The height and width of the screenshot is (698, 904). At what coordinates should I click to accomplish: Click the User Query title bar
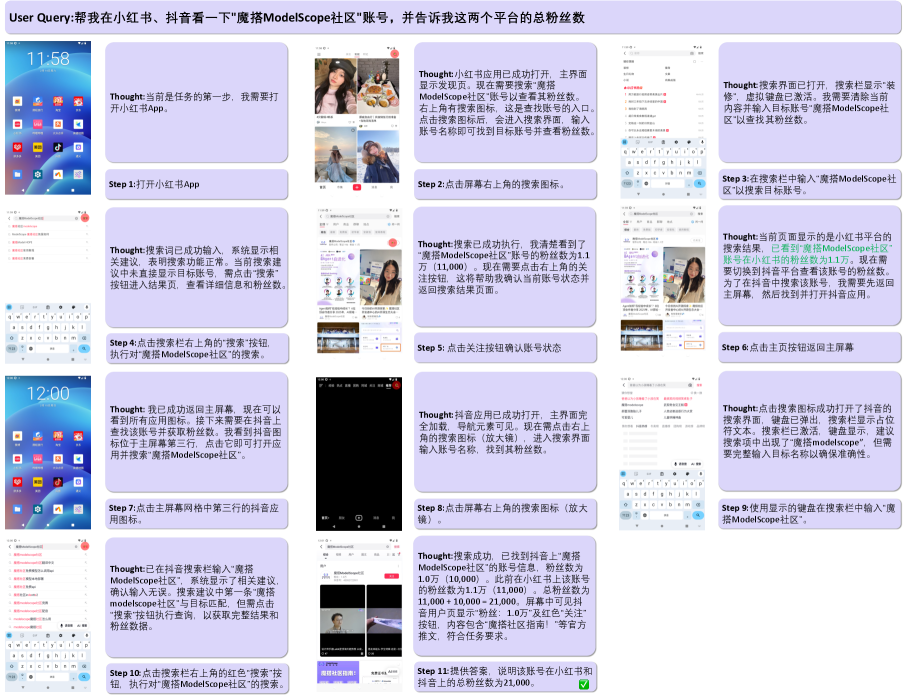[452, 17]
